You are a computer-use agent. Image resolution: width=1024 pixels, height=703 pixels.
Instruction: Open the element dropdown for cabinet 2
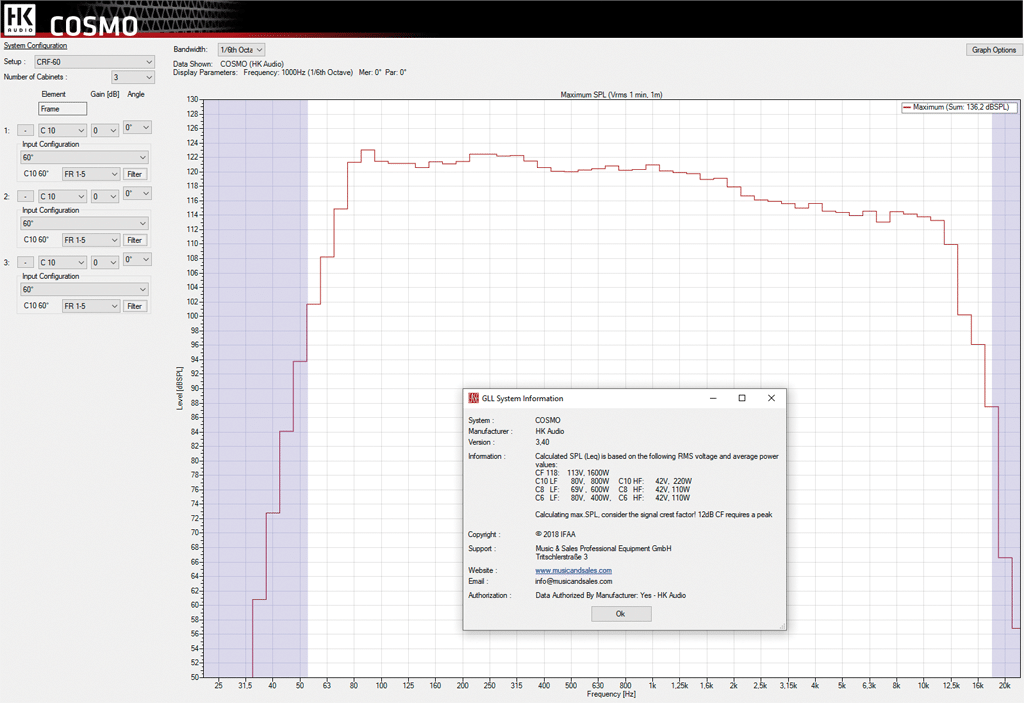[x=62, y=197]
